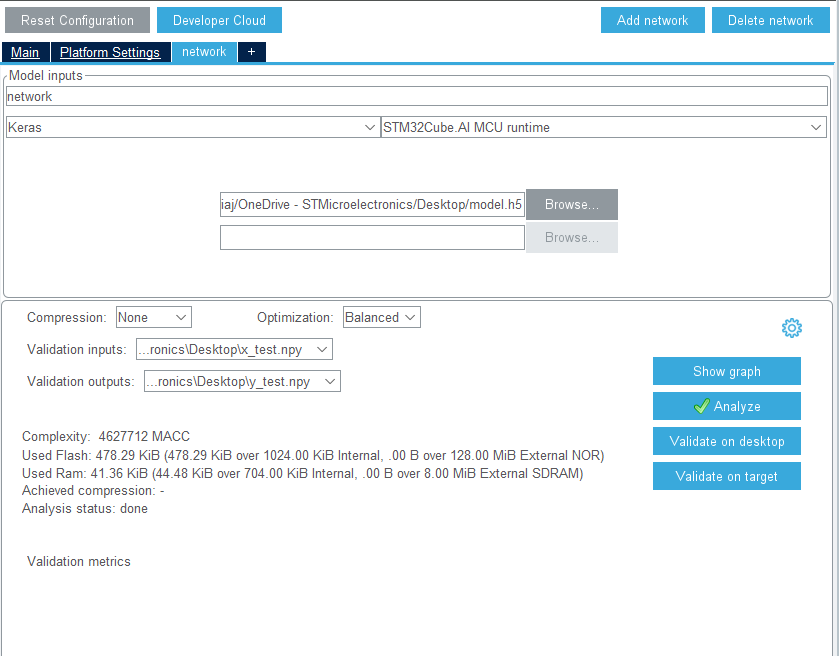The width and height of the screenshot is (839, 656).
Task: Run Validate on desktop
Action: (726, 441)
